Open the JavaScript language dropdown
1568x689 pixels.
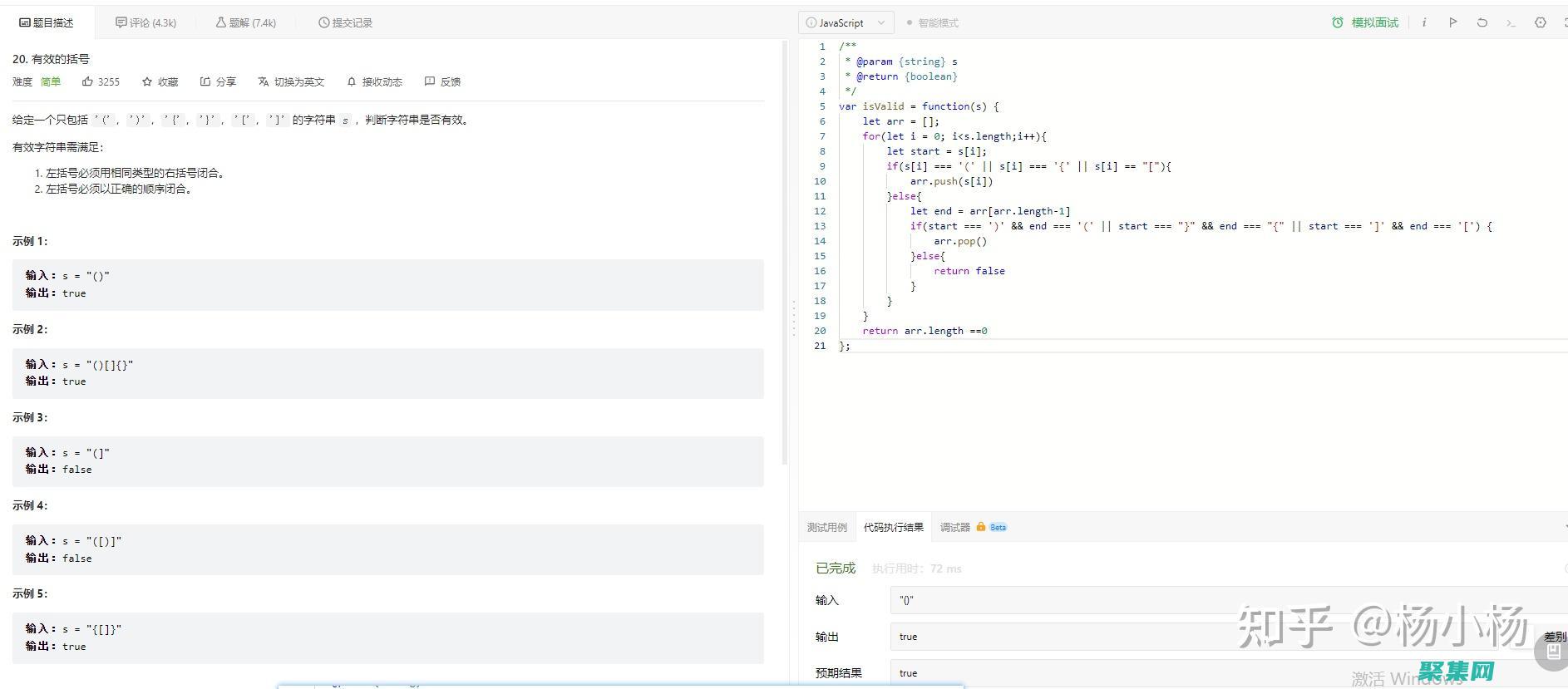tap(846, 22)
